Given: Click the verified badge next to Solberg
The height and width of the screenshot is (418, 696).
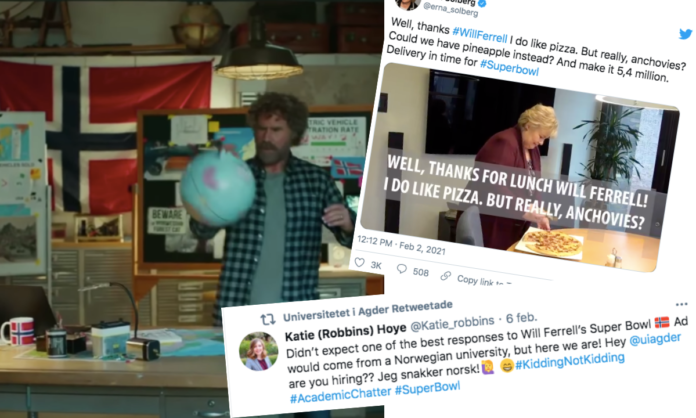Looking at the screenshot, I should (482, 3).
